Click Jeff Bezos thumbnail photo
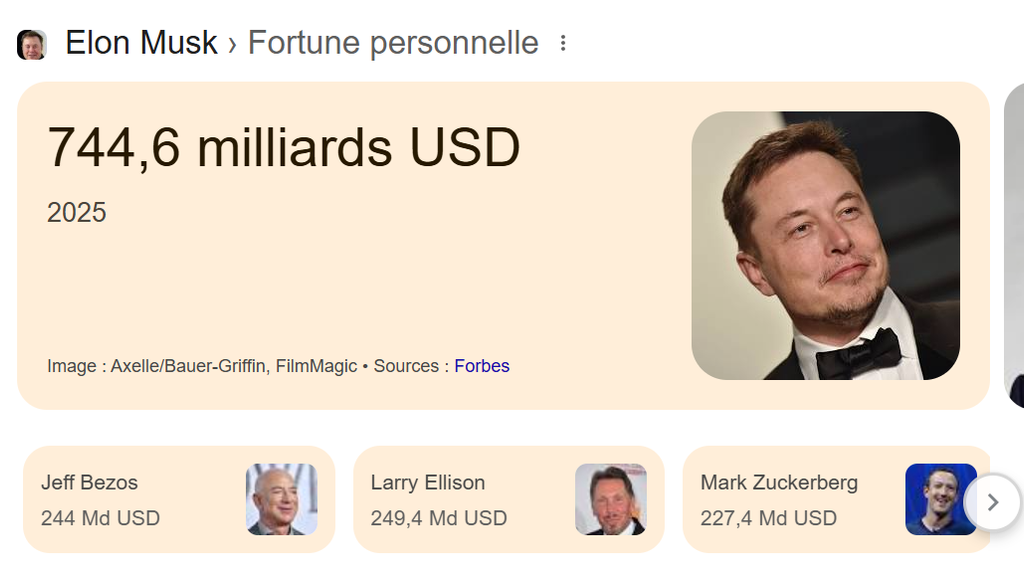 pos(281,499)
